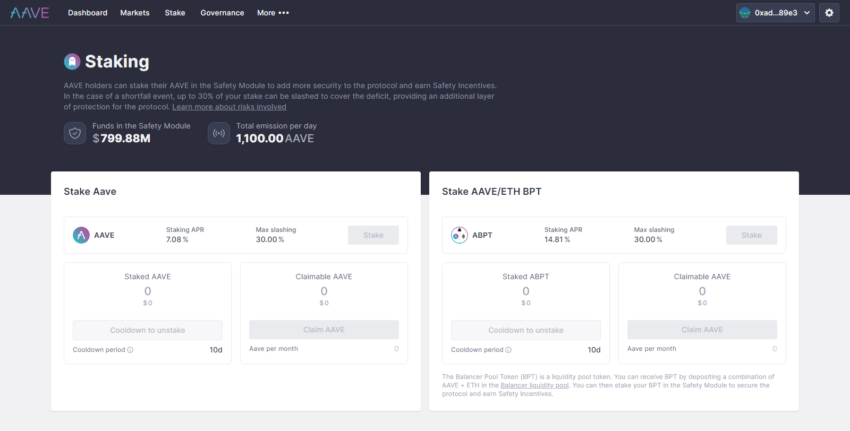The height and width of the screenshot is (431, 850).
Task: Click the Stake AAVE/ETH BPT heading
Action: (x=492, y=191)
